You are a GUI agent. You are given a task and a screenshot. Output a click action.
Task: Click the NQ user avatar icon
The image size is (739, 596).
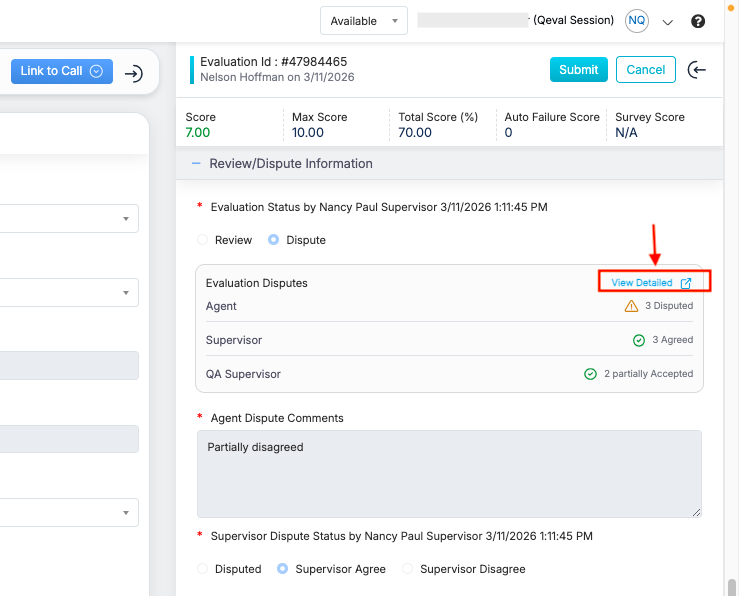point(636,21)
